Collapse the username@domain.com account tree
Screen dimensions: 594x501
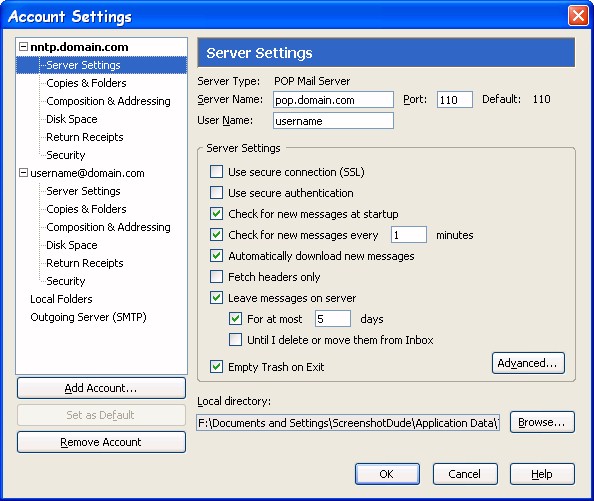[23, 173]
